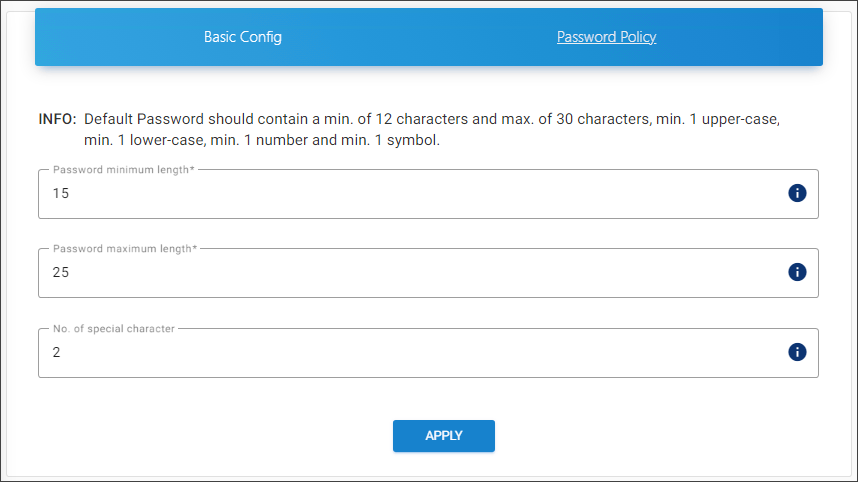
Task: Focus the Password minimum length field
Action: pos(400,194)
